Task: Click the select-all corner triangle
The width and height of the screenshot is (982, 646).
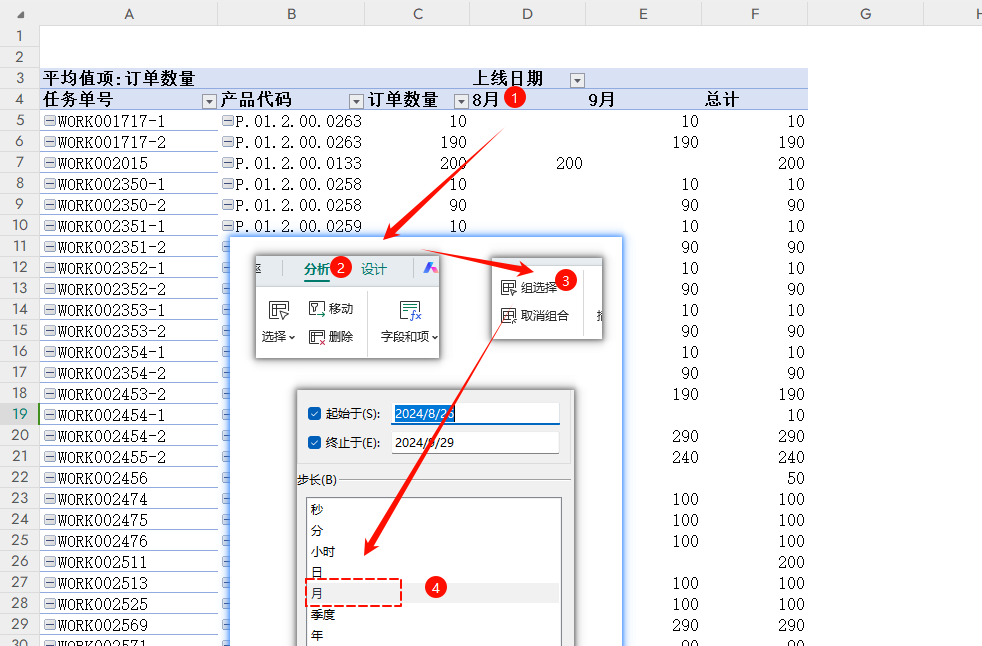Action: pos(19,13)
